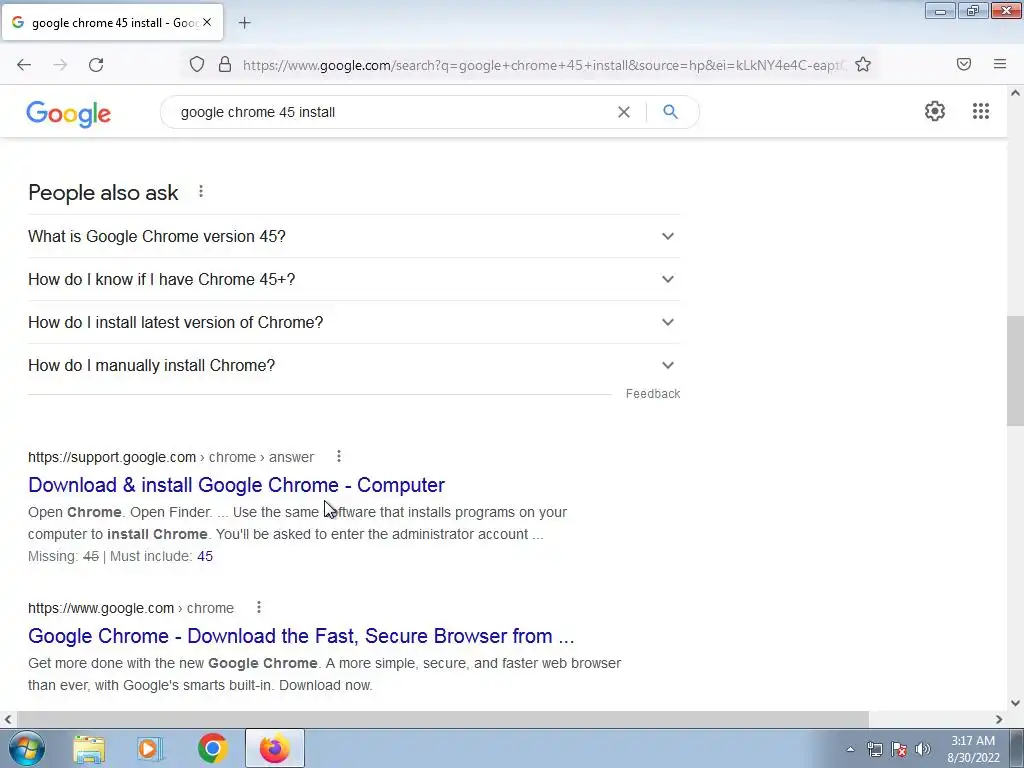Open Google quick settings gear
The image size is (1024, 768).
(935, 111)
